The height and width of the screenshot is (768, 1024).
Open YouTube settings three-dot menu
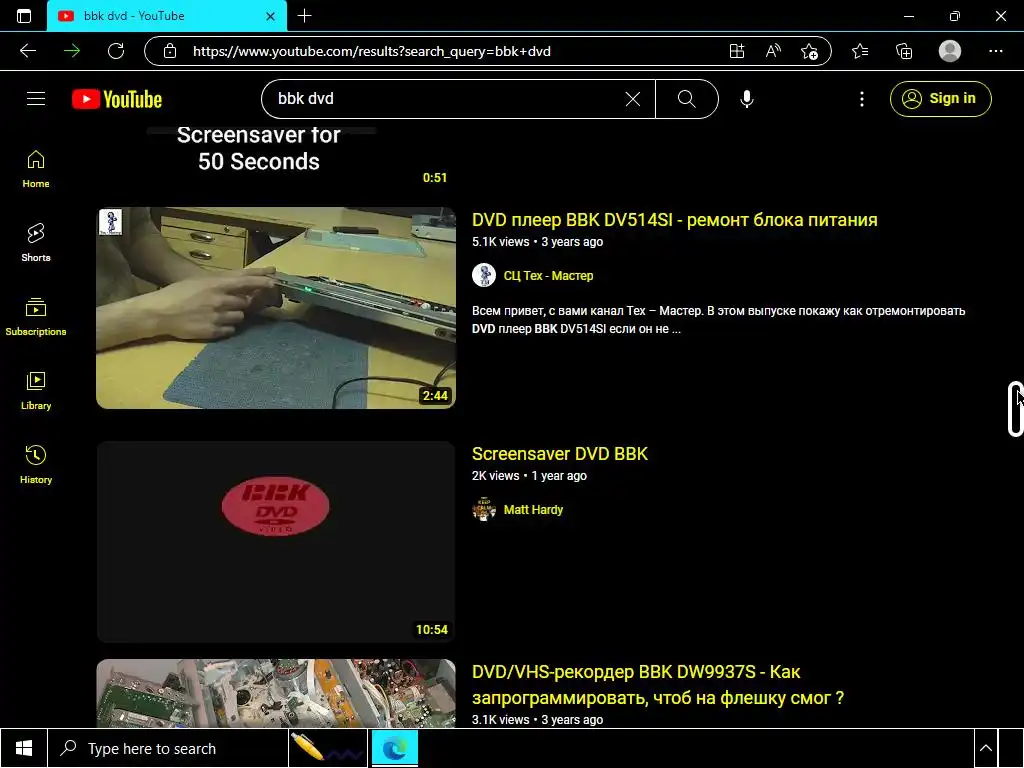click(x=861, y=99)
